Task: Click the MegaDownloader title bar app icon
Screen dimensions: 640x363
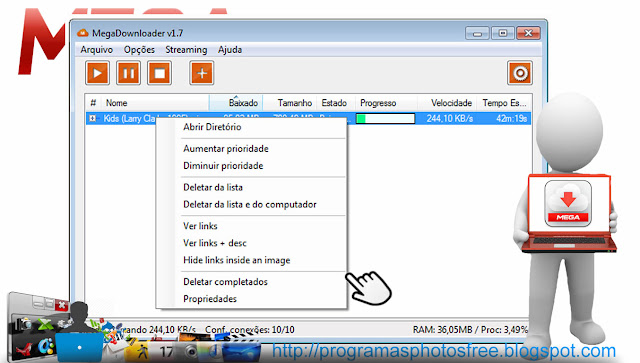Action: click(83, 33)
